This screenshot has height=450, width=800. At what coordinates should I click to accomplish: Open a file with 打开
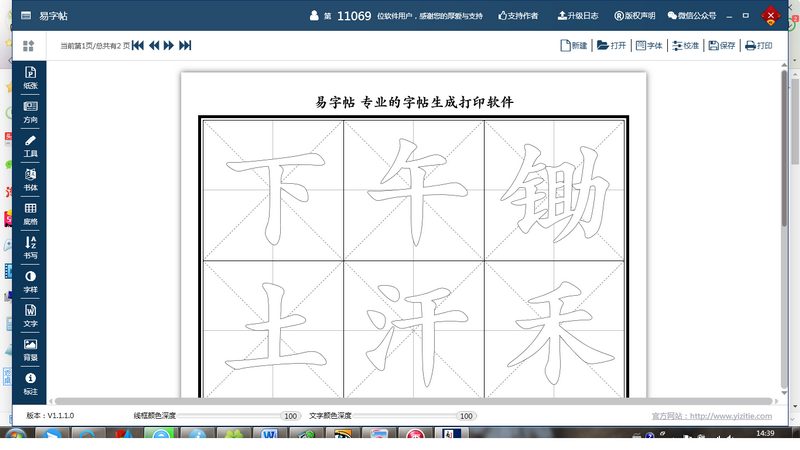[611, 45]
